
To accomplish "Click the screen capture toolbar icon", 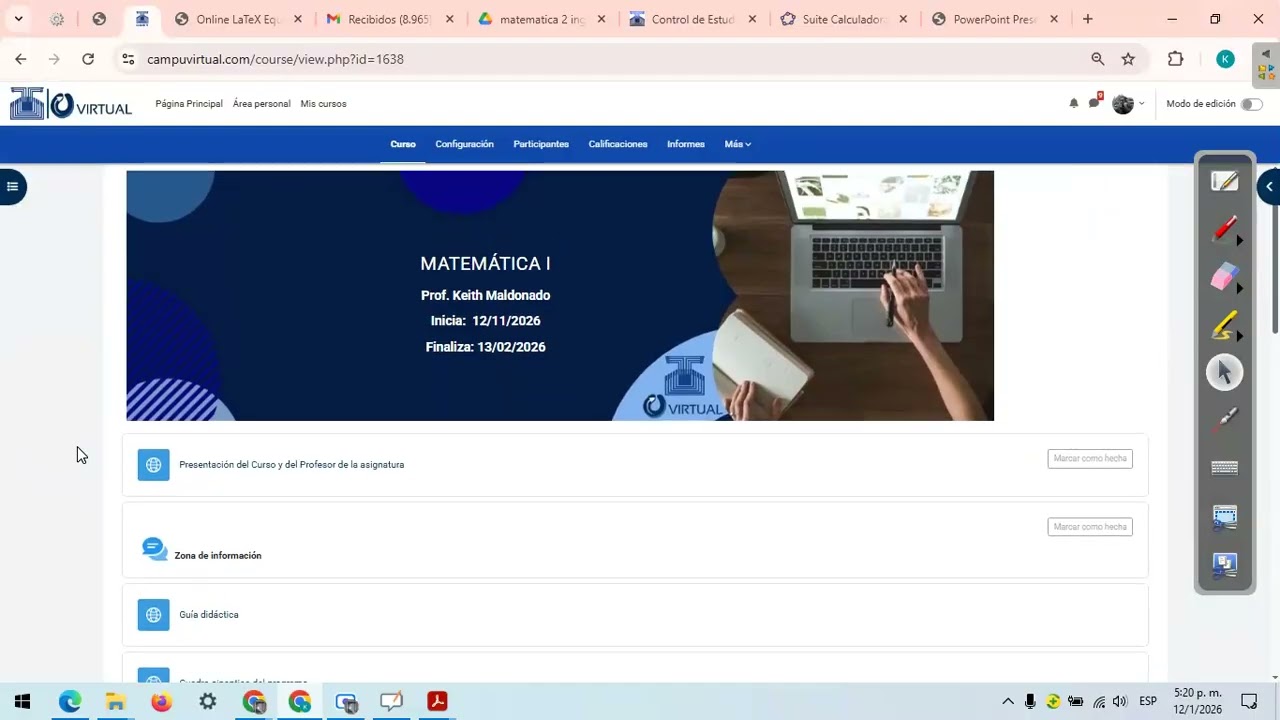I will click(x=1225, y=517).
